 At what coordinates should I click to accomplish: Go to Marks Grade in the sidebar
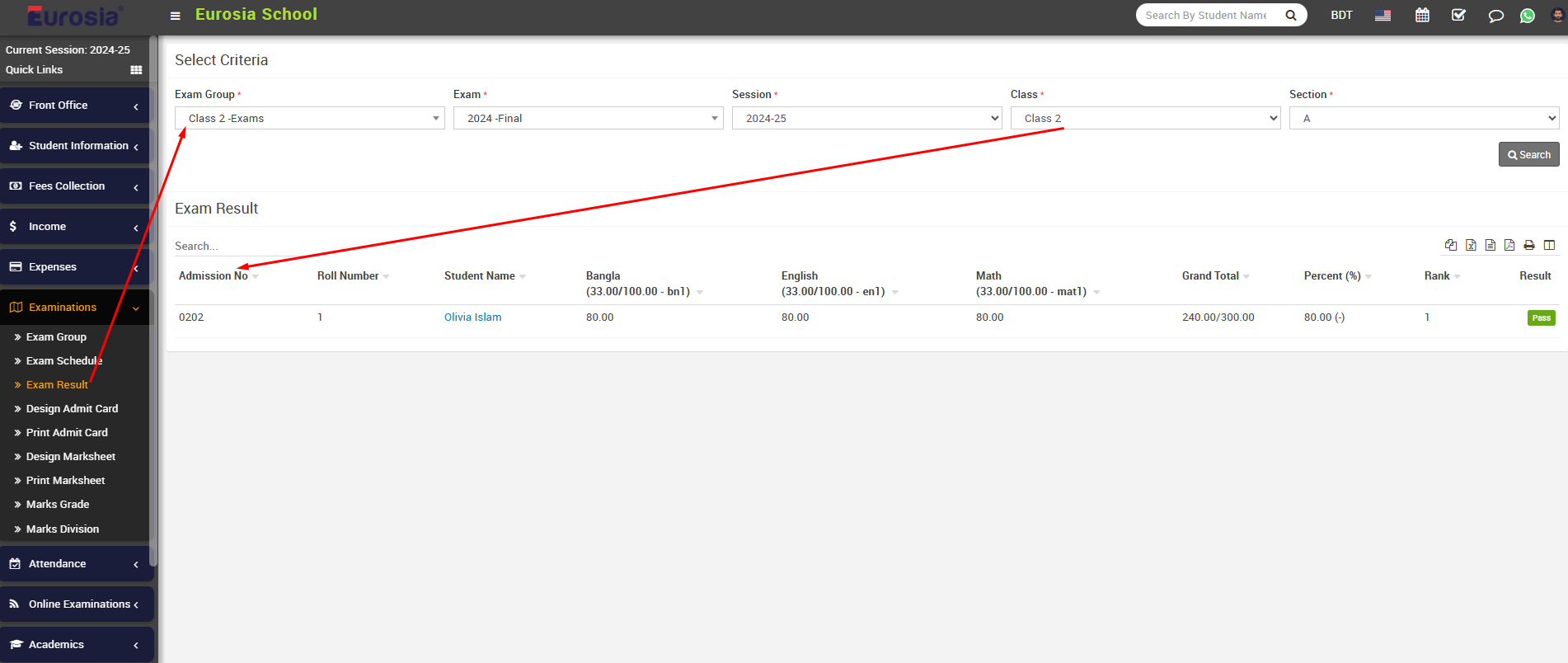click(x=58, y=504)
